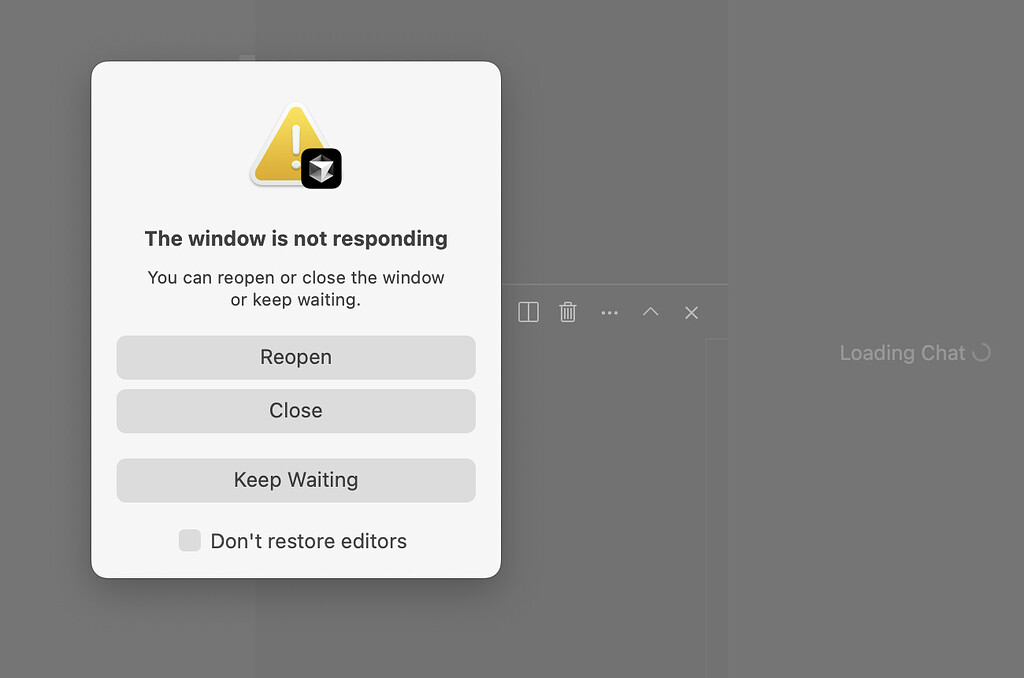Choose Keep Waiting to continue

click(296, 480)
